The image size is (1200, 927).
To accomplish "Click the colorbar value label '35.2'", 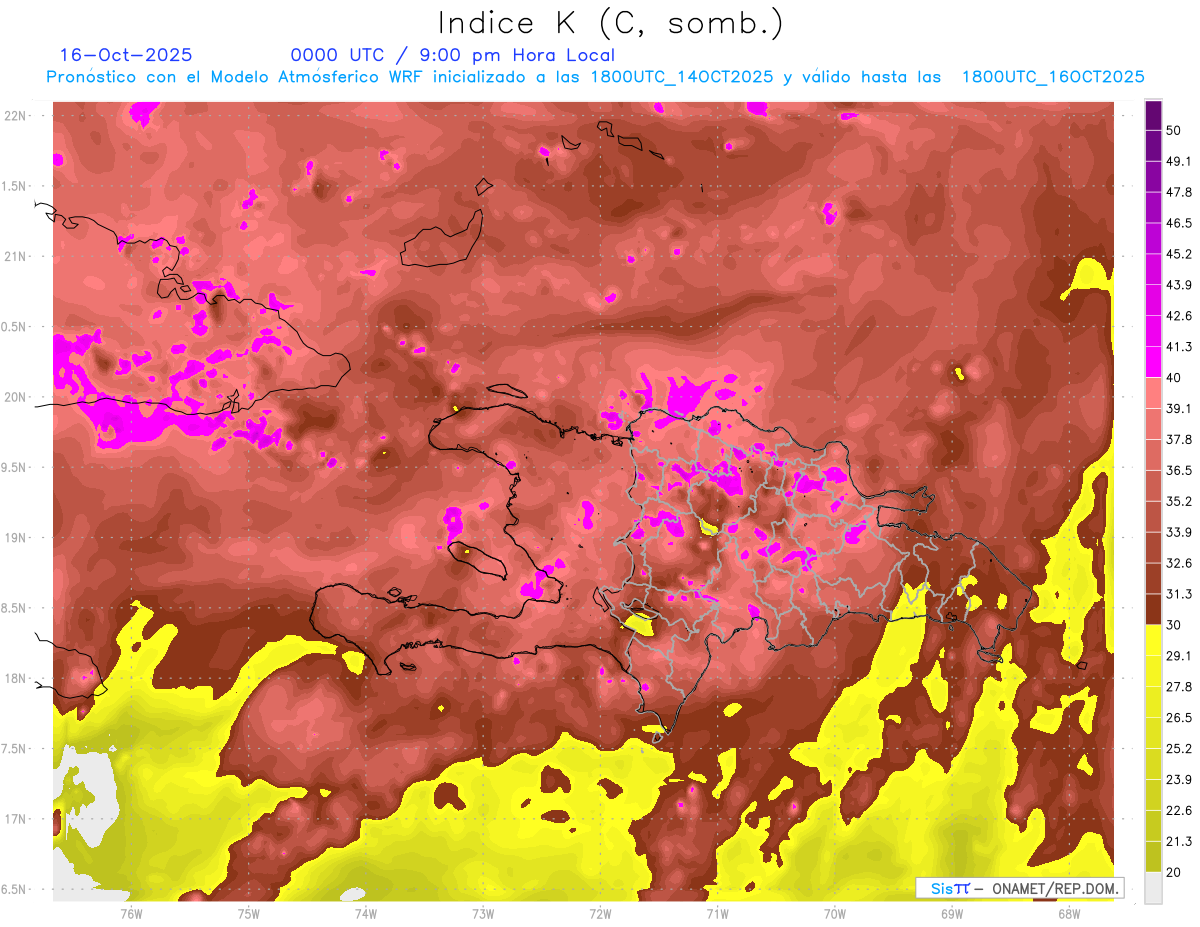I will [x=1179, y=501].
